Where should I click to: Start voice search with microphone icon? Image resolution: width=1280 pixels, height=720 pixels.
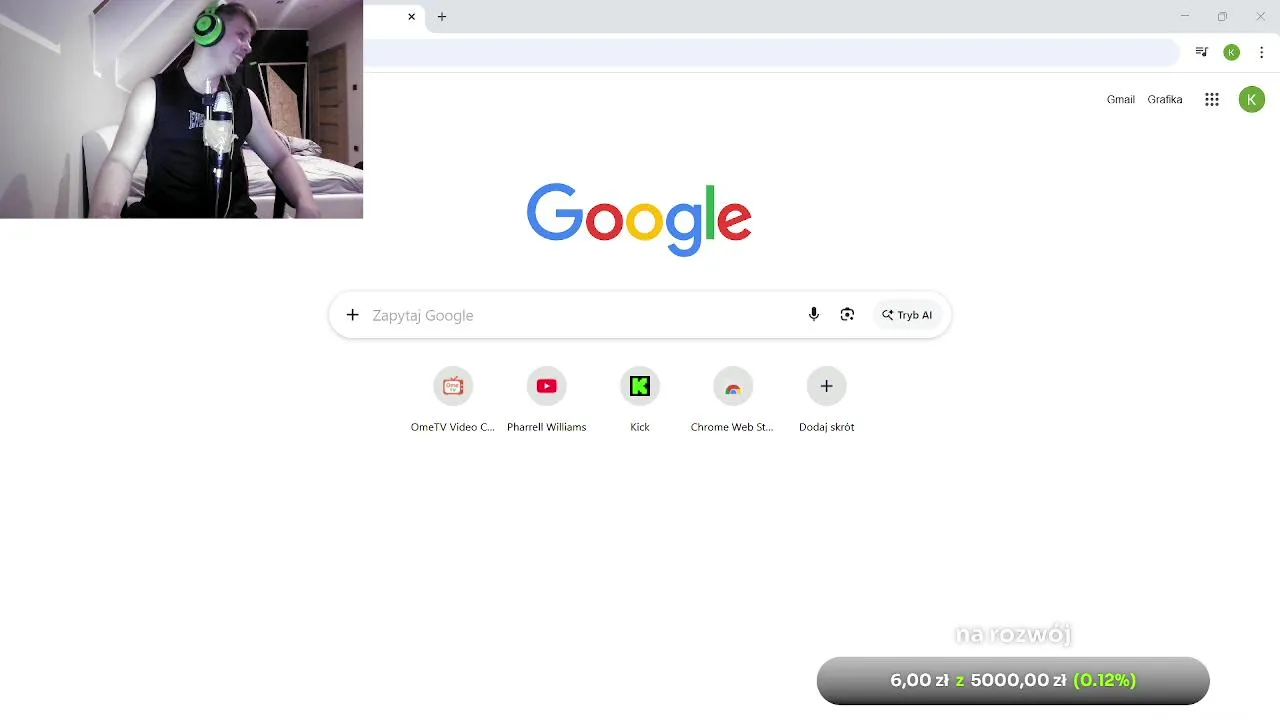(x=814, y=315)
